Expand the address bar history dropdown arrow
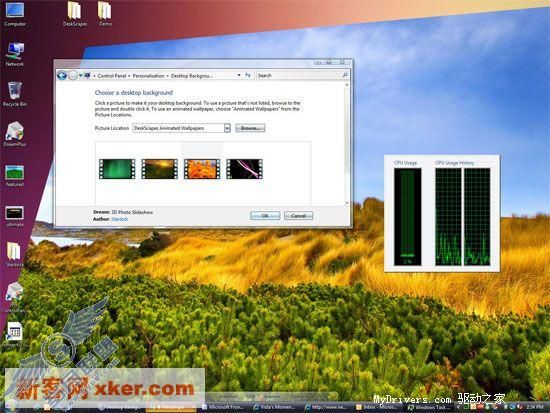The height and width of the screenshot is (413, 550). point(239,75)
